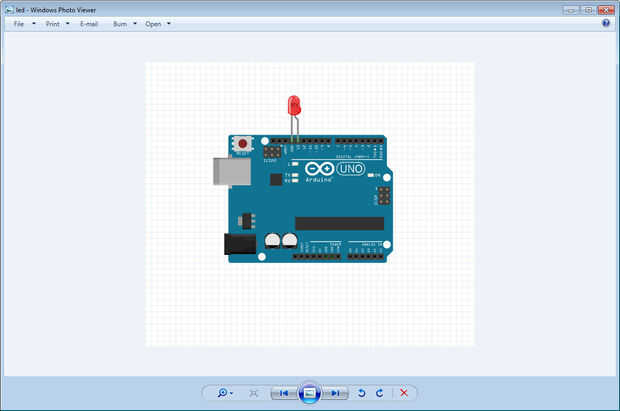The height and width of the screenshot is (411, 620).
Task: Open the Open menu
Action: coord(153,24)
